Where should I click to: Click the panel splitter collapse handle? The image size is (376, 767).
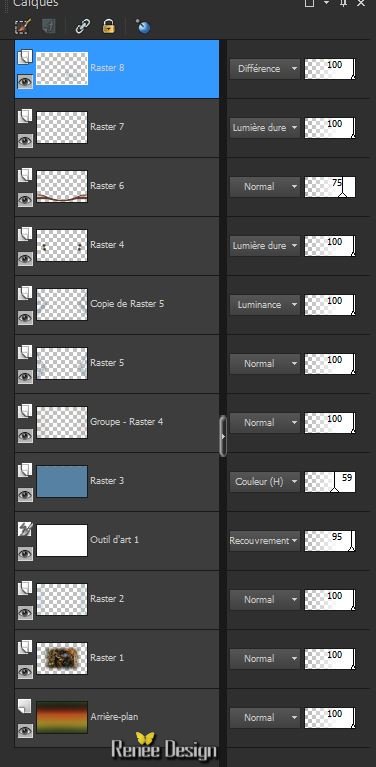click(223, 436)
